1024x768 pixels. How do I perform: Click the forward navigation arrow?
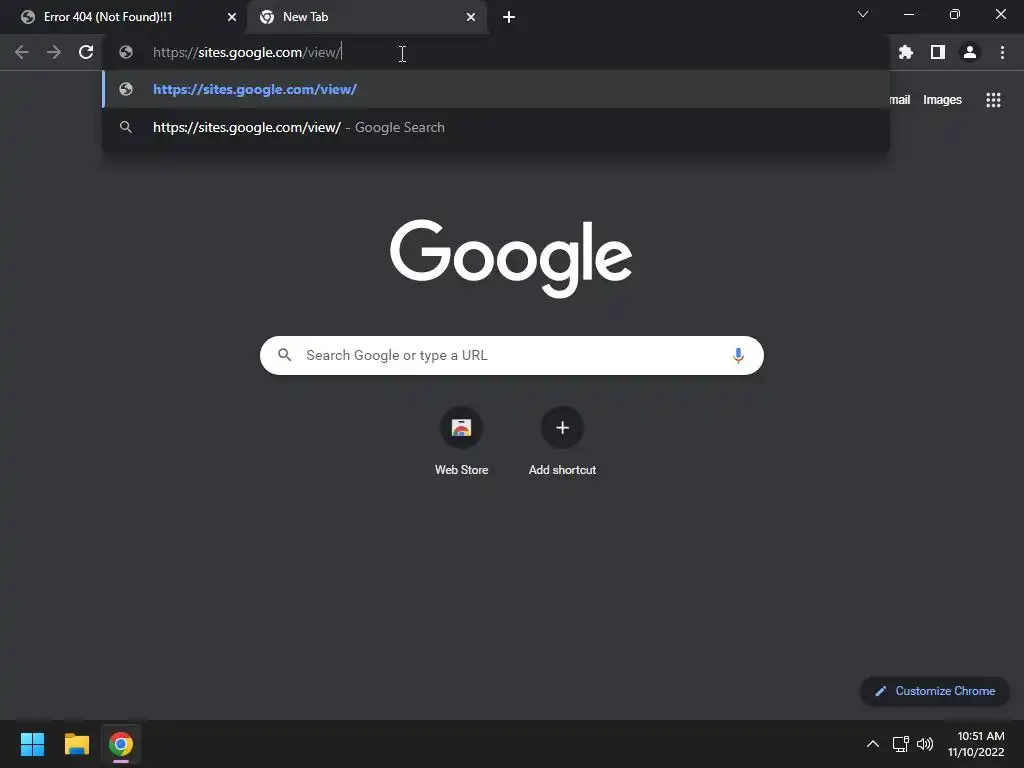click(x=54, y=52)
